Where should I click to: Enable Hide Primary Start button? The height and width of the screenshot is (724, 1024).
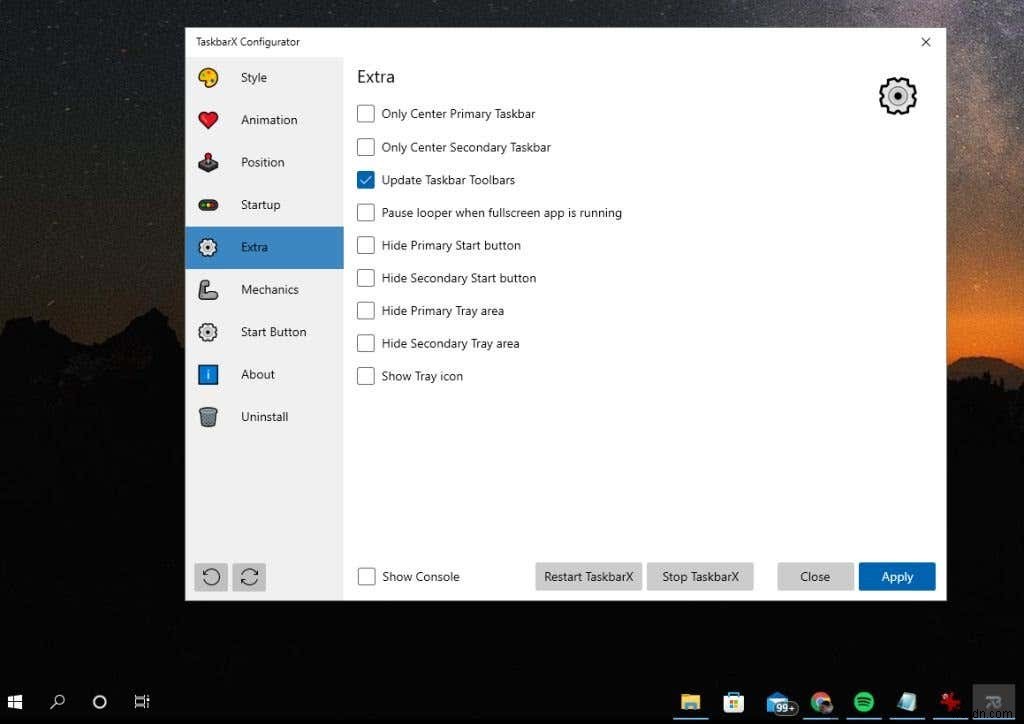pos(366,245)
